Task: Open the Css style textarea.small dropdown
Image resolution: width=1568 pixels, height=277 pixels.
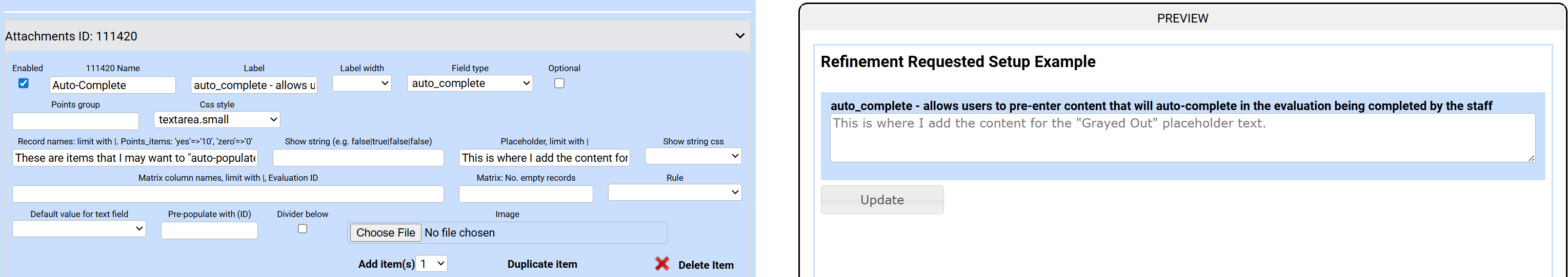Action: click(217, 120)
